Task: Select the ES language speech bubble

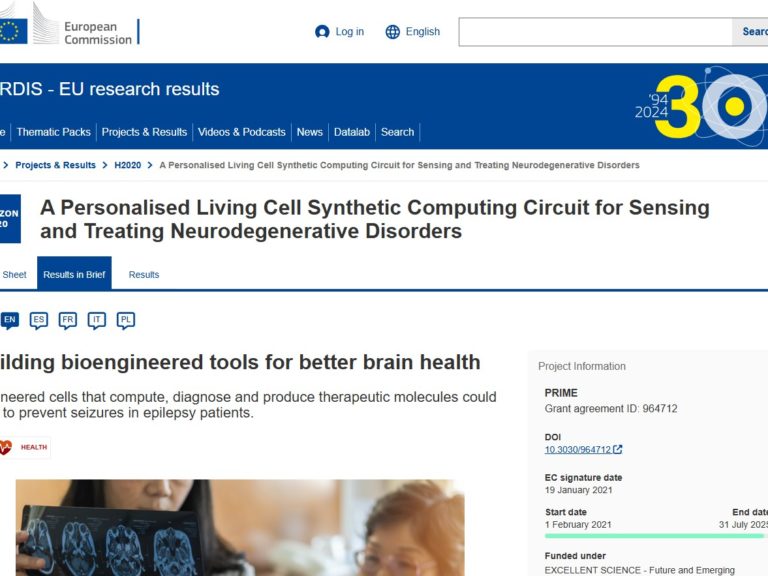Action: (39, 320)
